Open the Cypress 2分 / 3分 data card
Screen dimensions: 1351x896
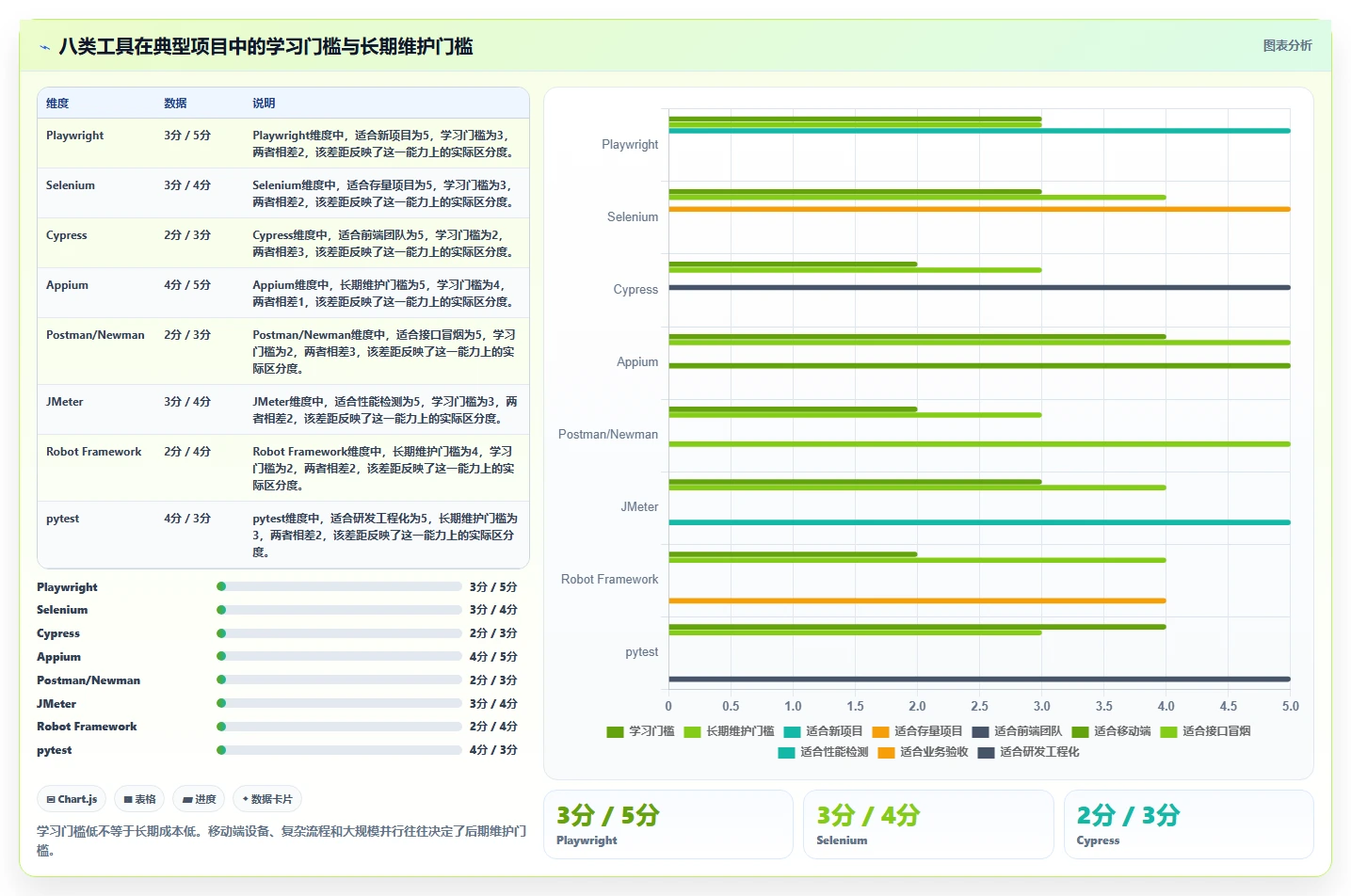1189,824
